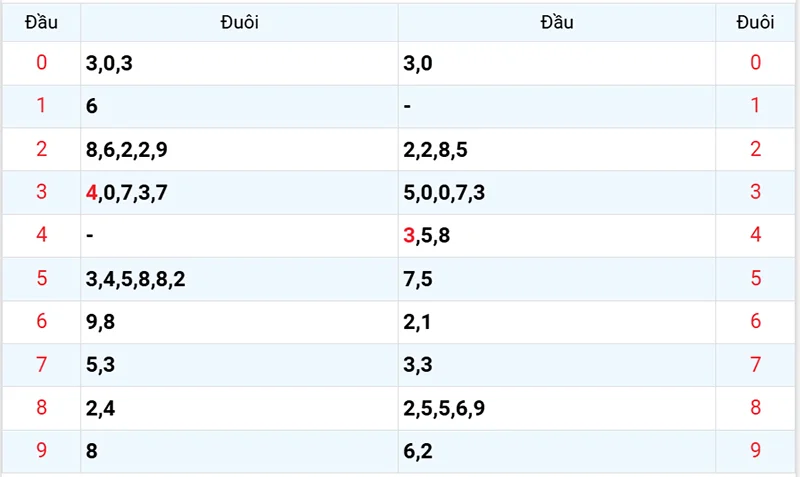Select the 3,3 cell

coord(418,365)
